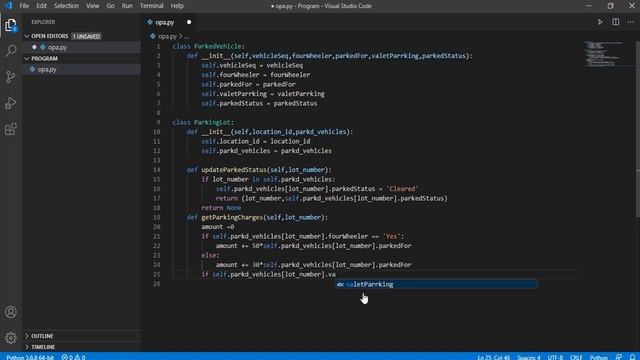Click the return None line
640x360 pixels.
click(221, 208)
